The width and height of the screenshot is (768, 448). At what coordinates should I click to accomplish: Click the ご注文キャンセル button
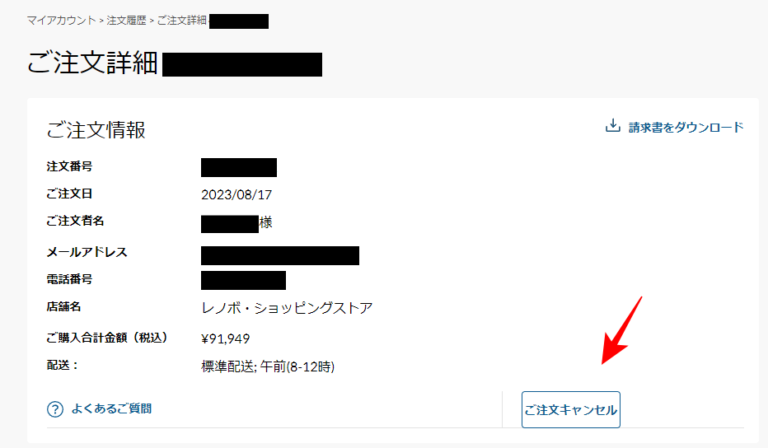pos(571,410)
